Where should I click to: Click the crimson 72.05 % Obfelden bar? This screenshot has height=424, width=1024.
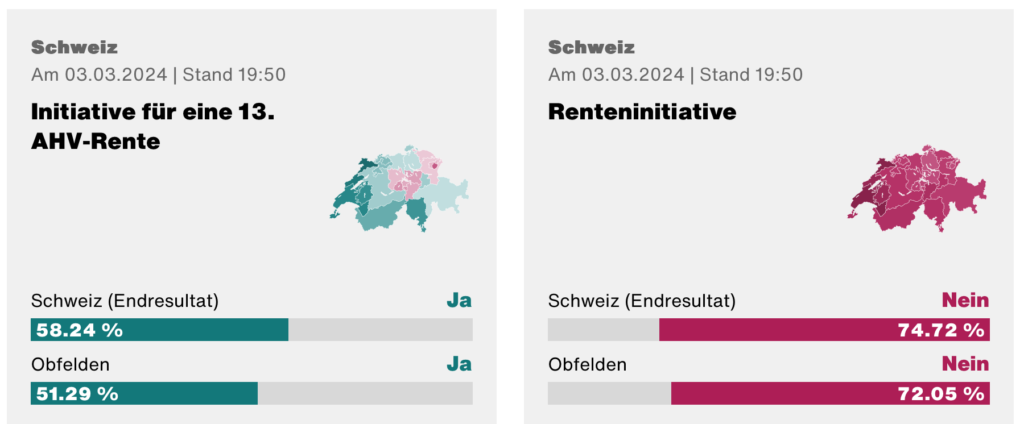pyautogui.click(x=829, y=392)
